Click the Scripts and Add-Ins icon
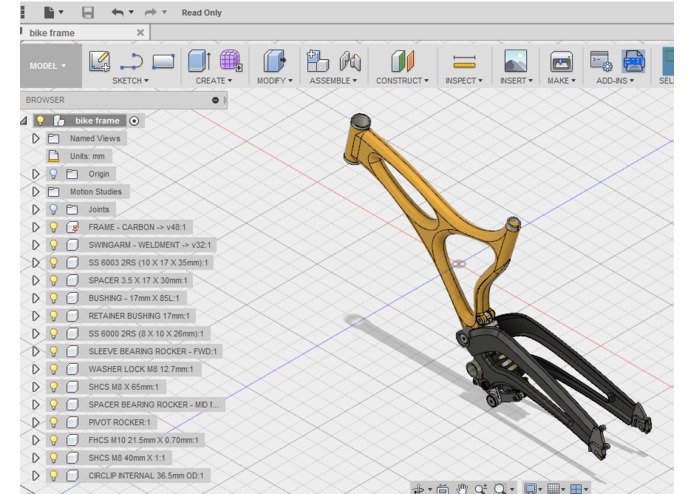This screenshot has width=695, height=494. (x=601, y=61)
